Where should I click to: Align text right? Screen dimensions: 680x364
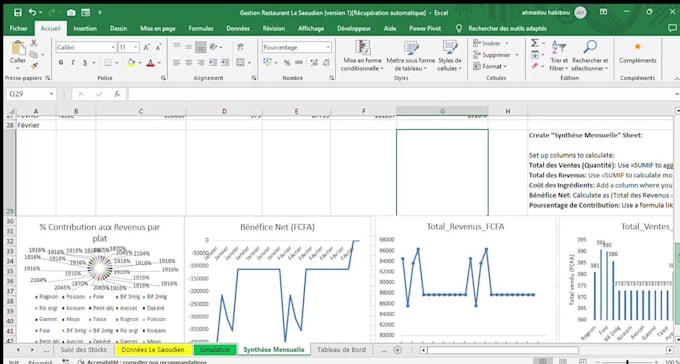tap(200, 63)
